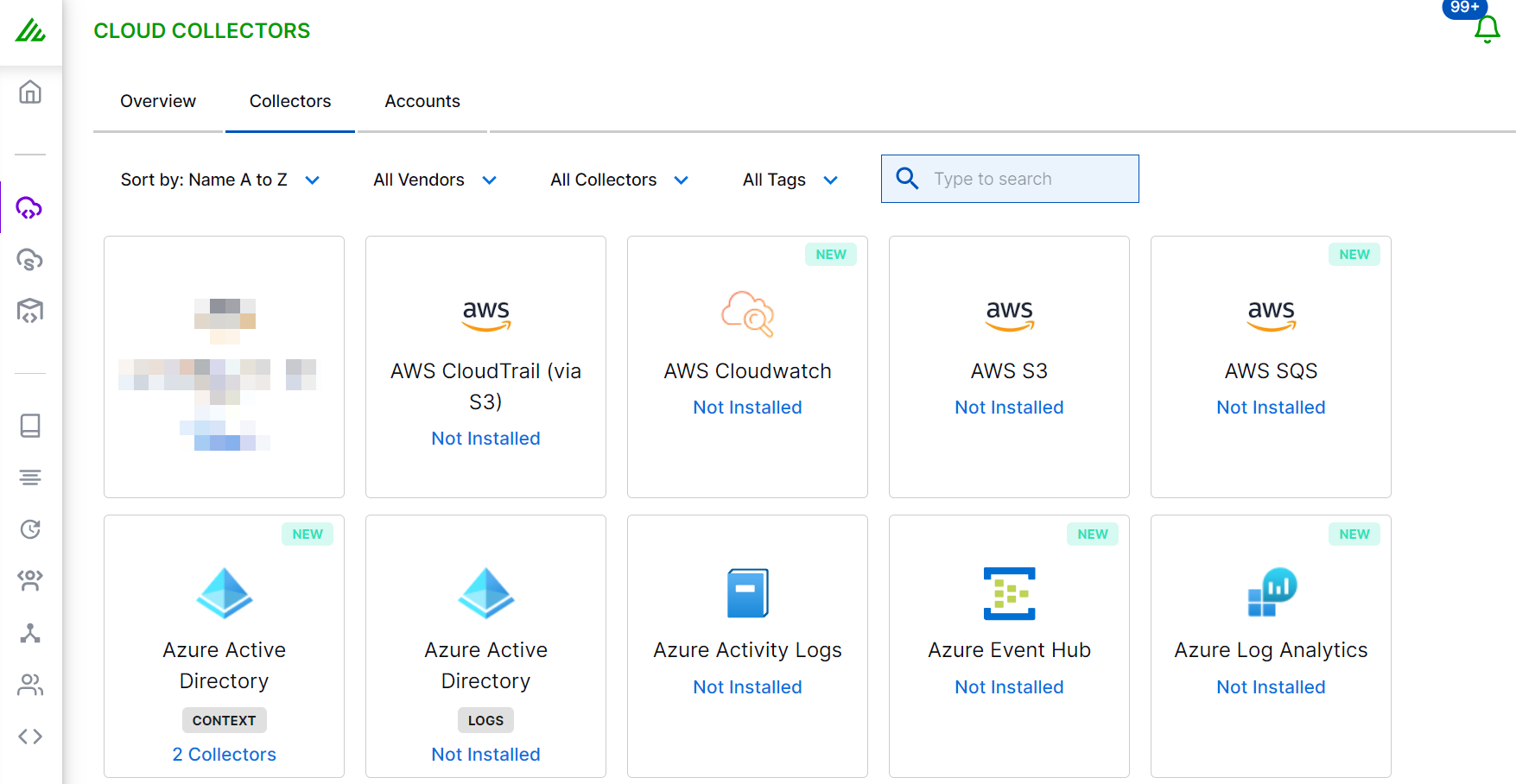1516x784 pixels.
Task: Click the NEW badge on Azure AD CONTEXT card
Action: click(308, 534)
